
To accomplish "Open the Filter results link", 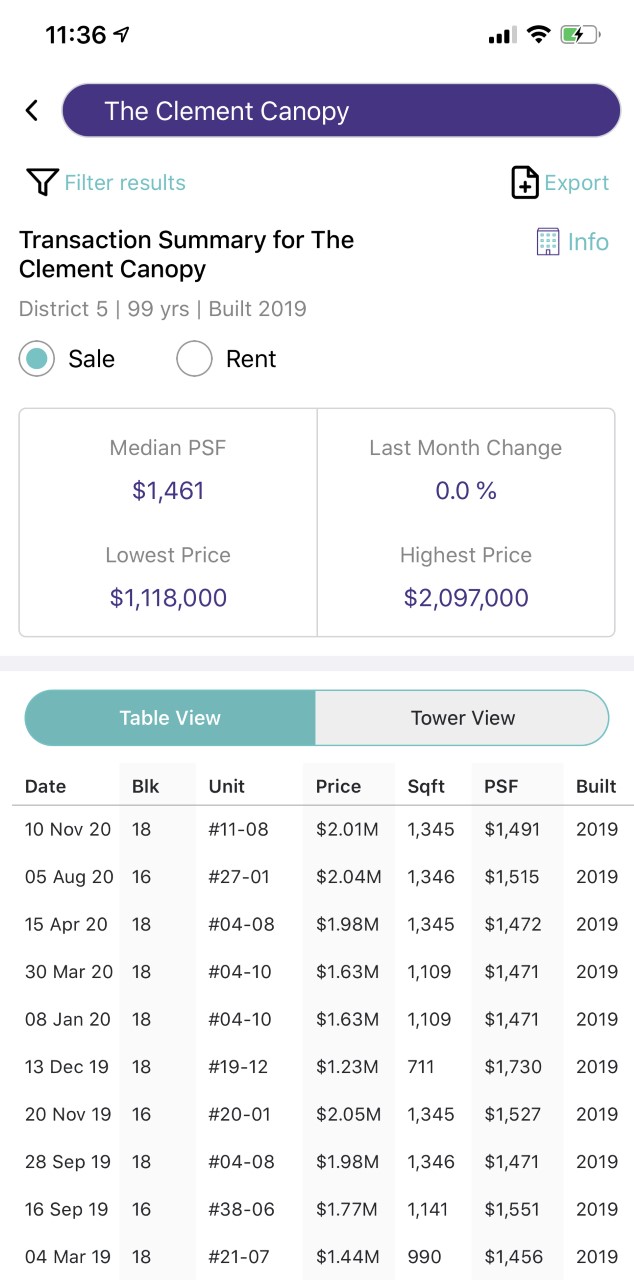I will (125, 183).
